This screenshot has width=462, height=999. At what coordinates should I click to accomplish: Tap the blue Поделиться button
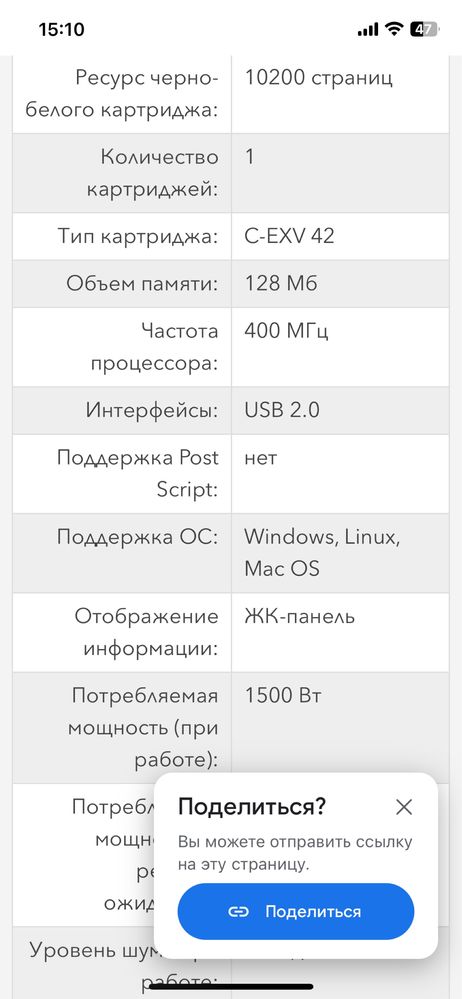[x=296, y=911]
